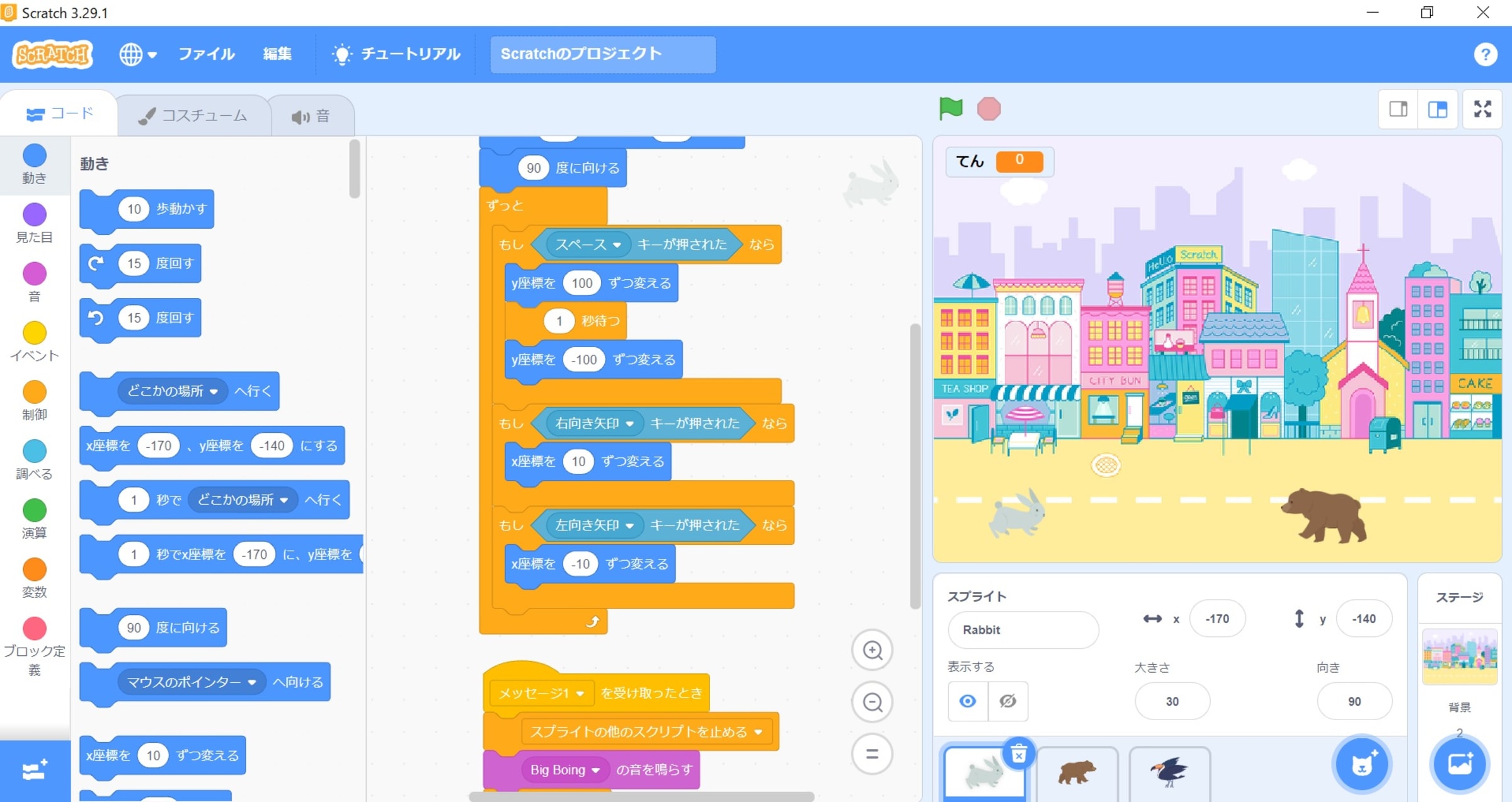Screen dimensions: 1512x802
Task: Select the Bear sprite thumbnail
Action: coord(1077,772)
